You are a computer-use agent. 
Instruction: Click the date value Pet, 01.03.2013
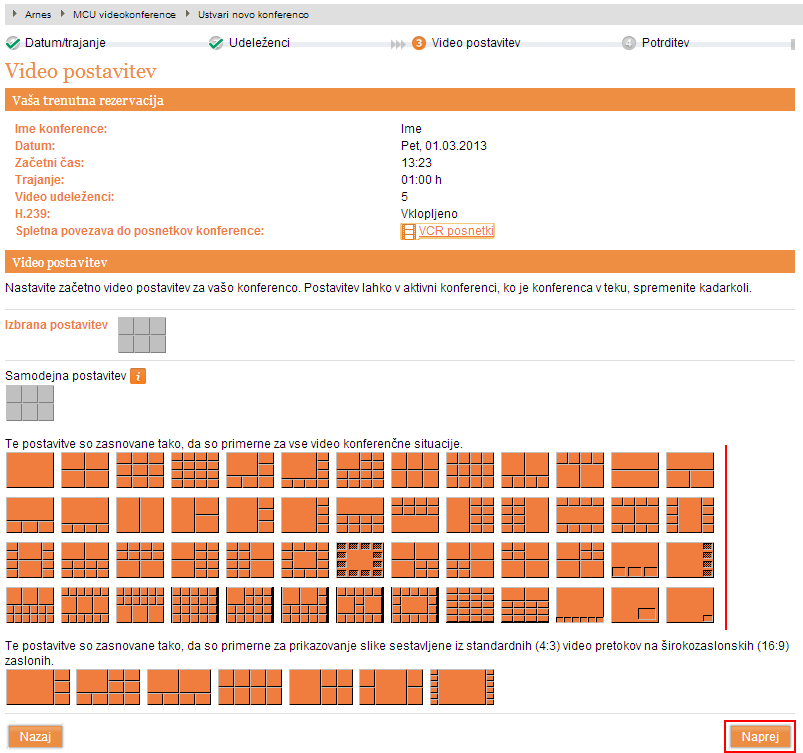click(x=443, y=146)
